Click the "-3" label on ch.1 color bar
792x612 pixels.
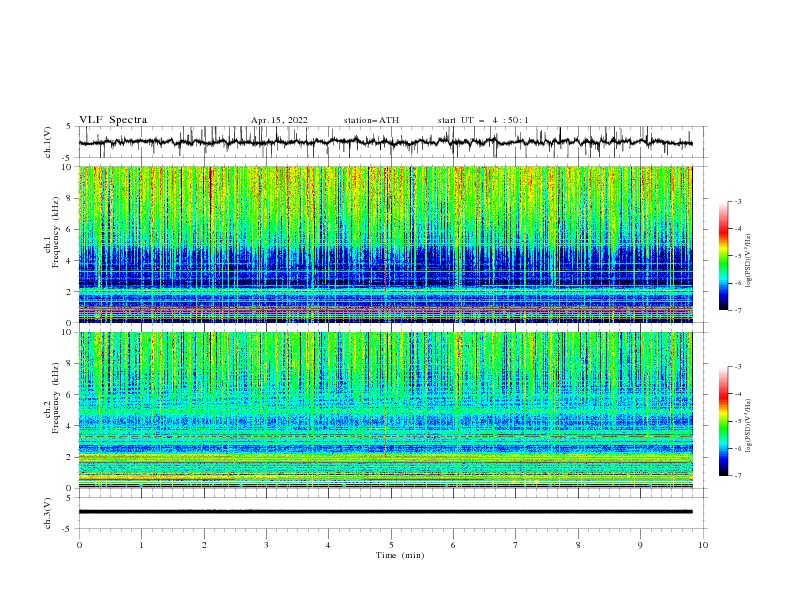pyautogui.click(x=737, y=201)
